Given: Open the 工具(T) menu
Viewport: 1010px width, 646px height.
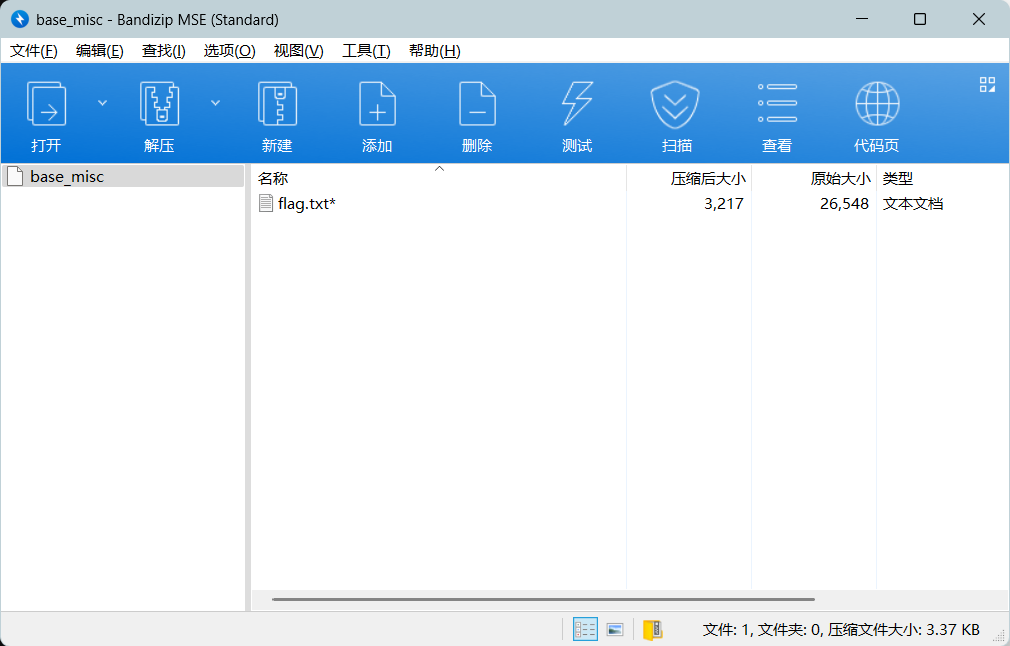Looking at the screenshot, I should (x=366, y=51).
